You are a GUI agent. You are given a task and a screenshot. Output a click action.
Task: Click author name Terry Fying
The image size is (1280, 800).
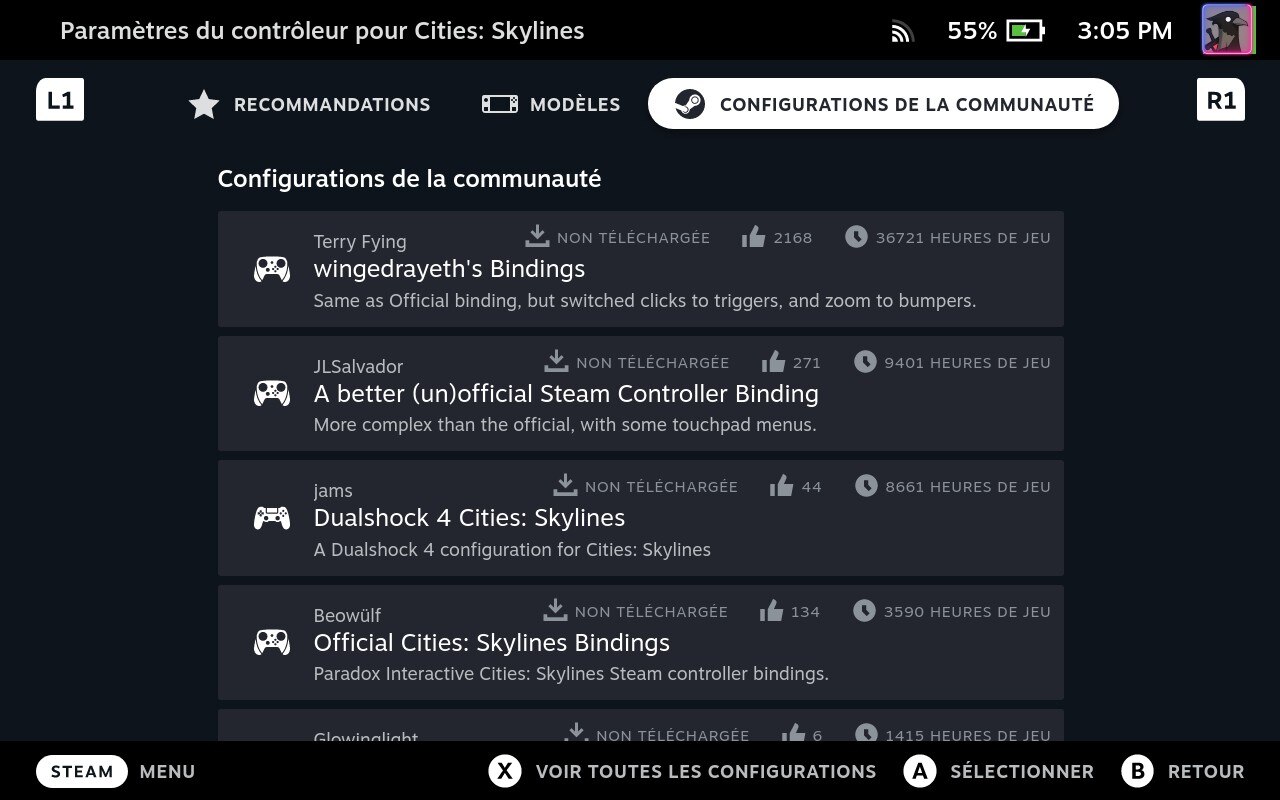(x=360, y=242)
